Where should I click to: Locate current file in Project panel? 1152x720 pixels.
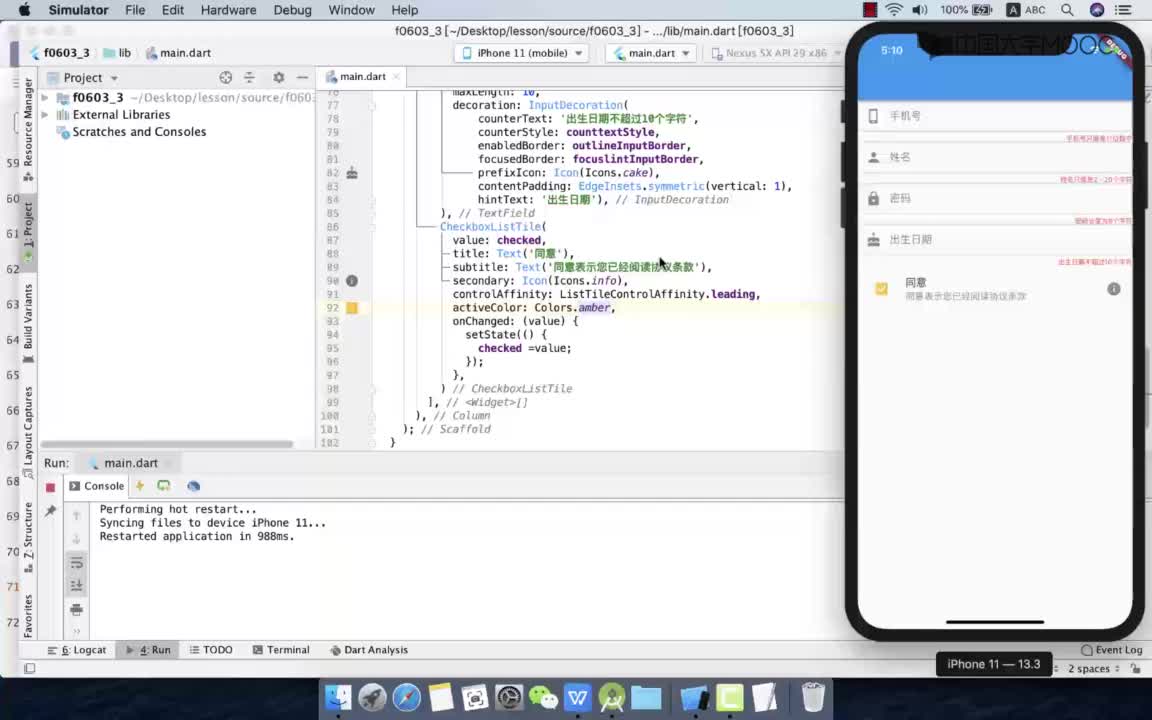coord(226,77)
